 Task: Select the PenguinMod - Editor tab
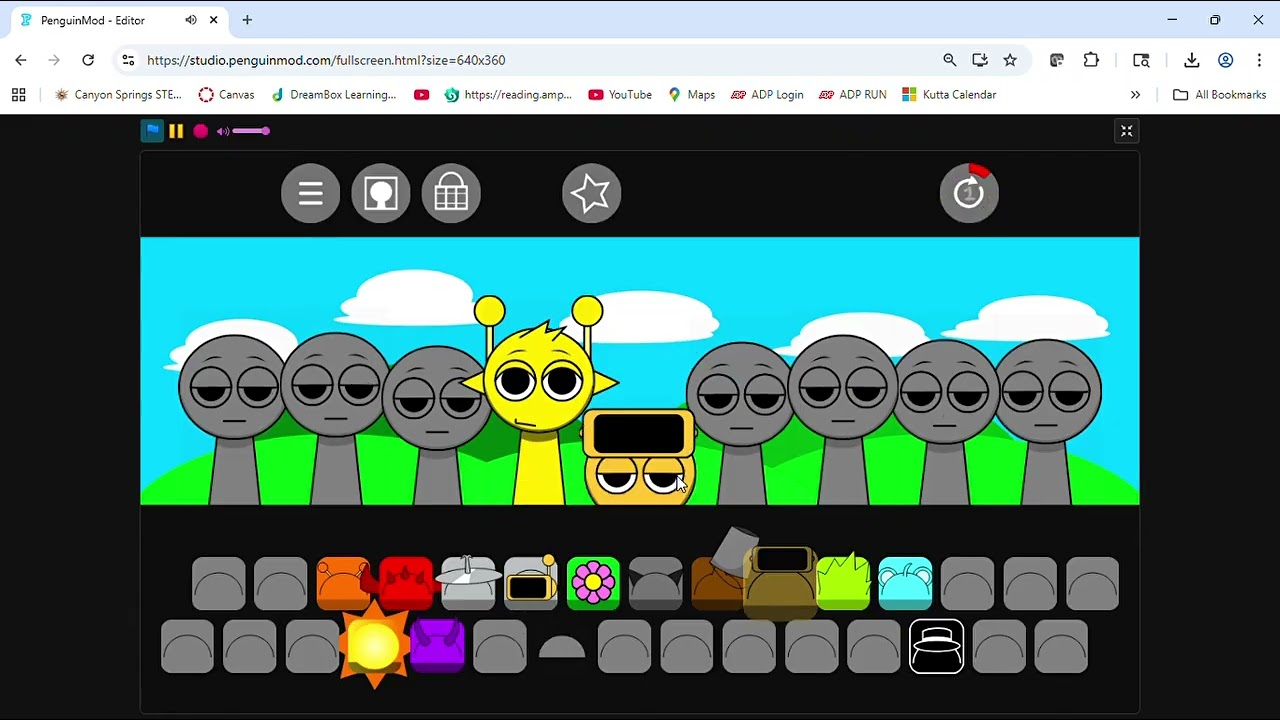pyautogui.click(x=117, y=20)
